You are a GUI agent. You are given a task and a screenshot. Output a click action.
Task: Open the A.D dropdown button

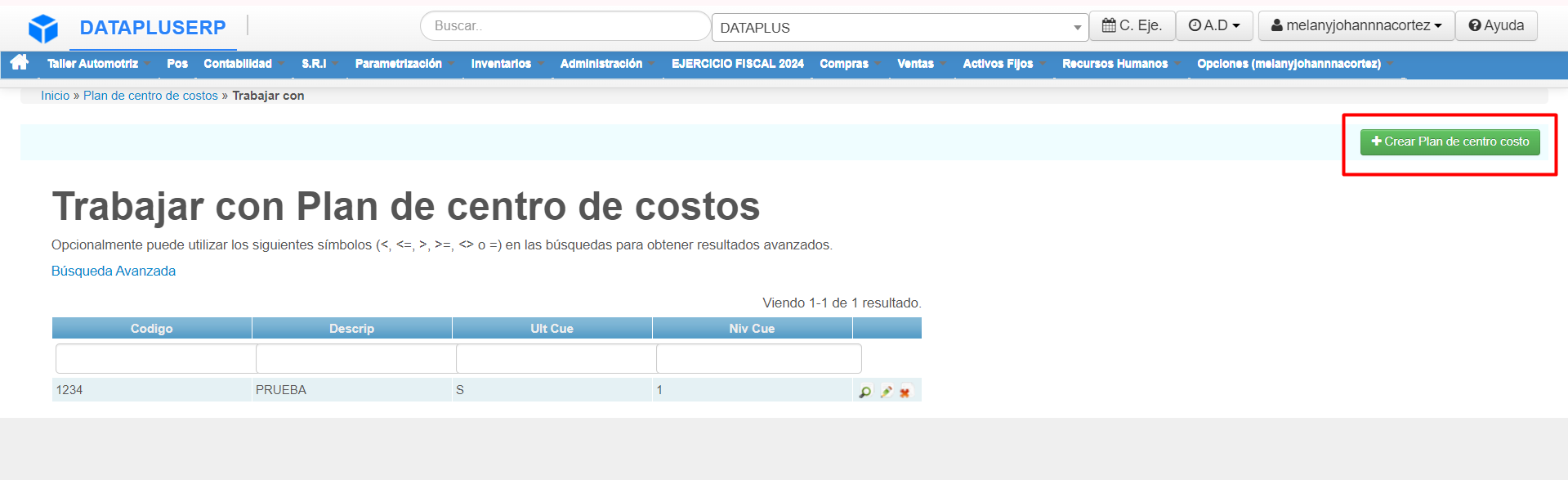coord(1214,25)
